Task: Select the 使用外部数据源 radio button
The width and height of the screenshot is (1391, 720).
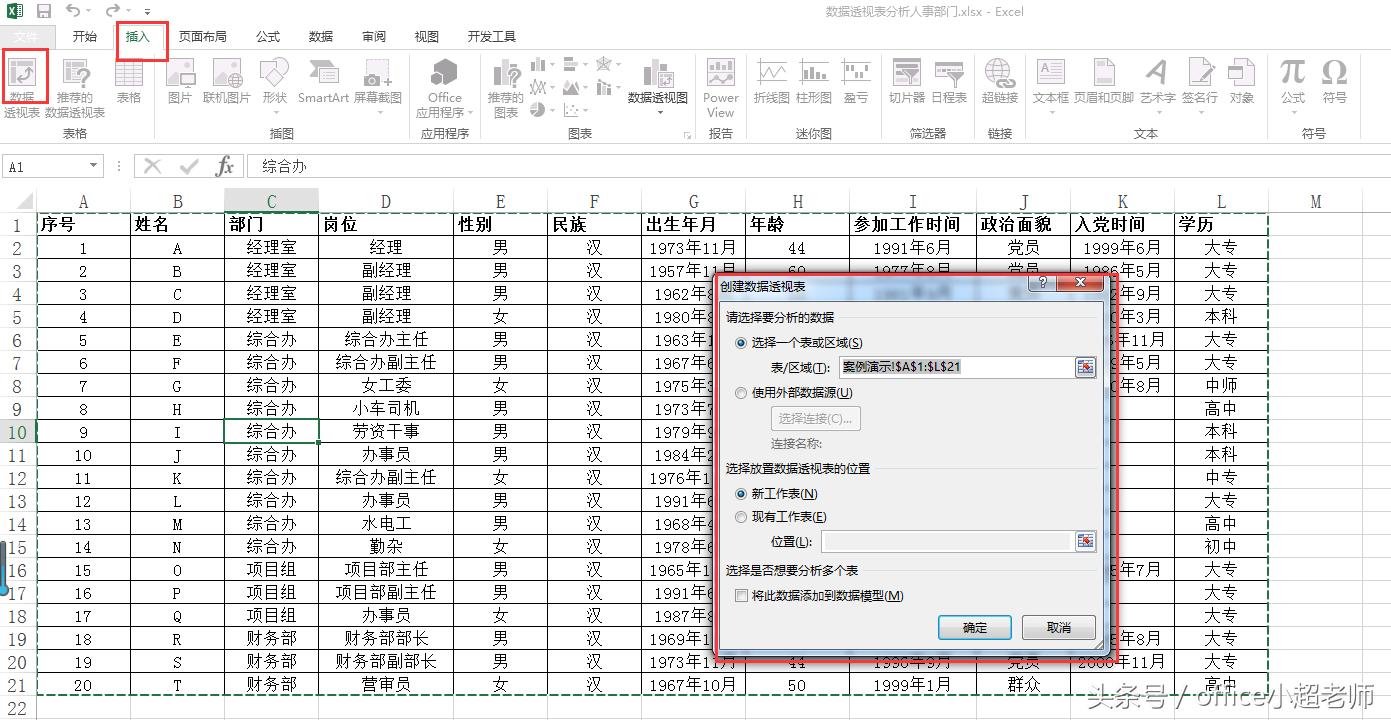Action: click(x=739, y=392)
